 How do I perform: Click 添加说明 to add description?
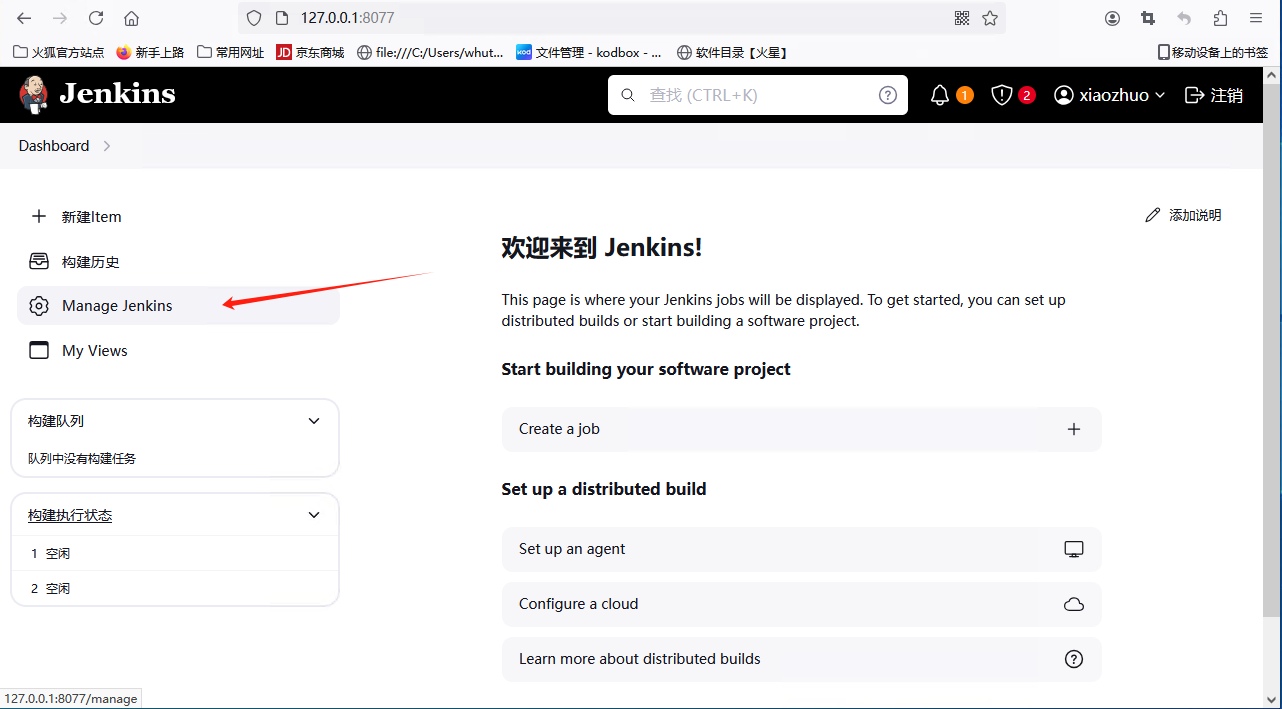[1183, 215]
